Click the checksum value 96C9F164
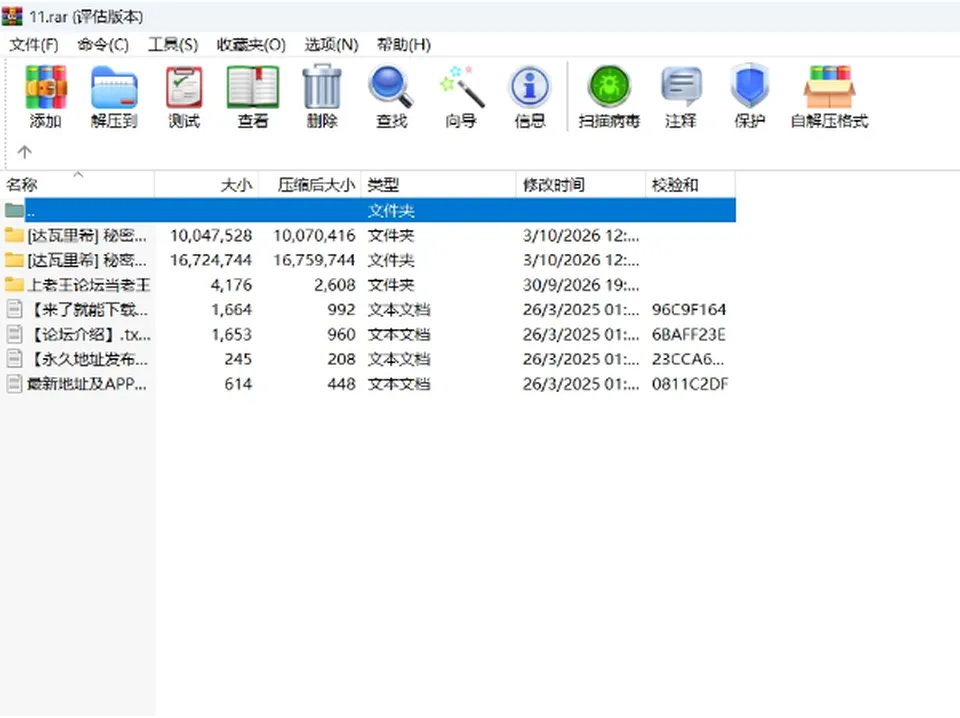Viewport: 960px width, 718px height. point(689,310)
